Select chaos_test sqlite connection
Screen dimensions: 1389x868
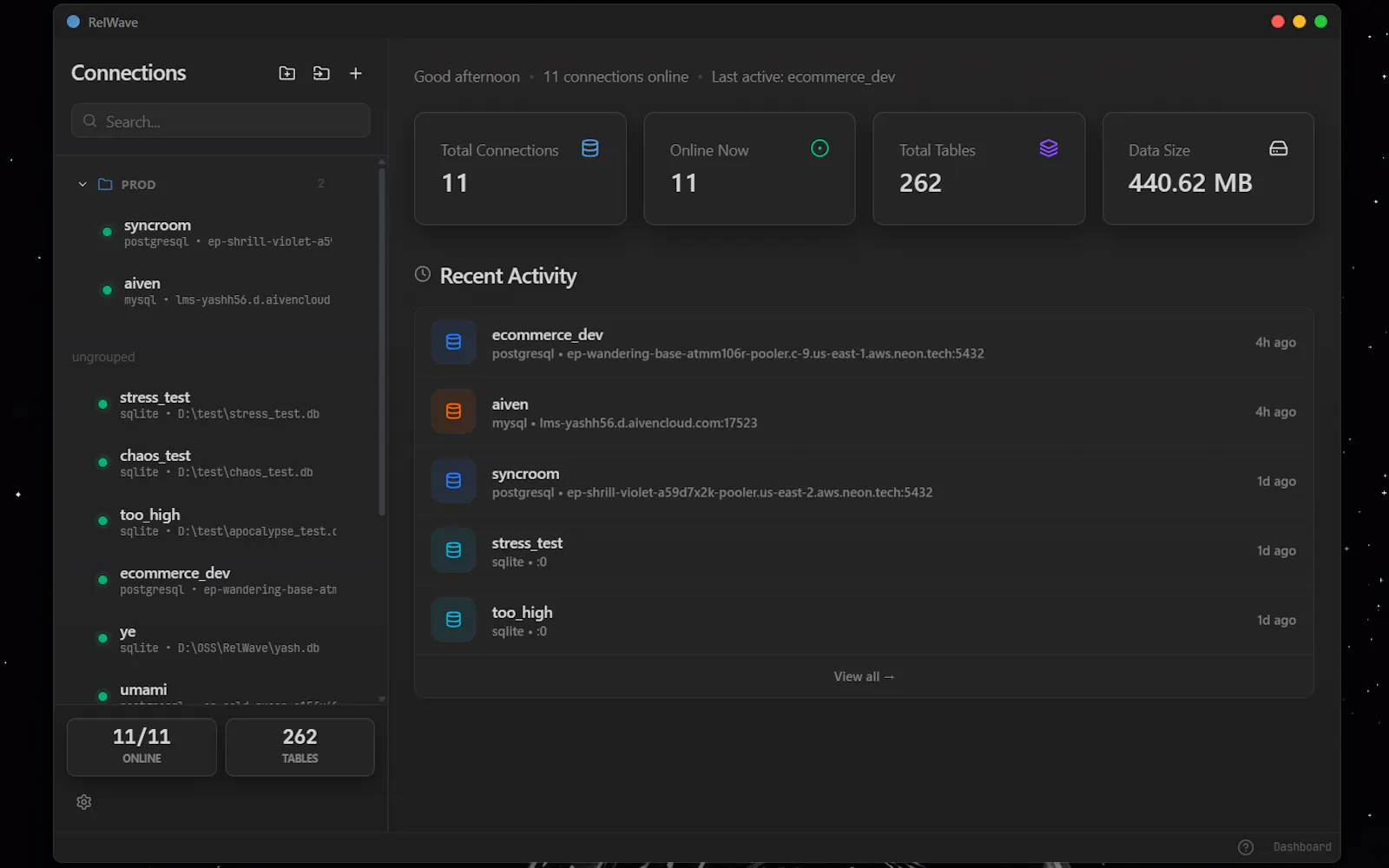coord(217,464)
